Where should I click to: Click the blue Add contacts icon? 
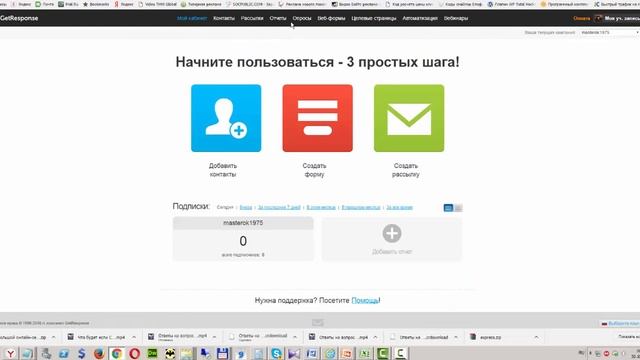[x=226, y=118]
